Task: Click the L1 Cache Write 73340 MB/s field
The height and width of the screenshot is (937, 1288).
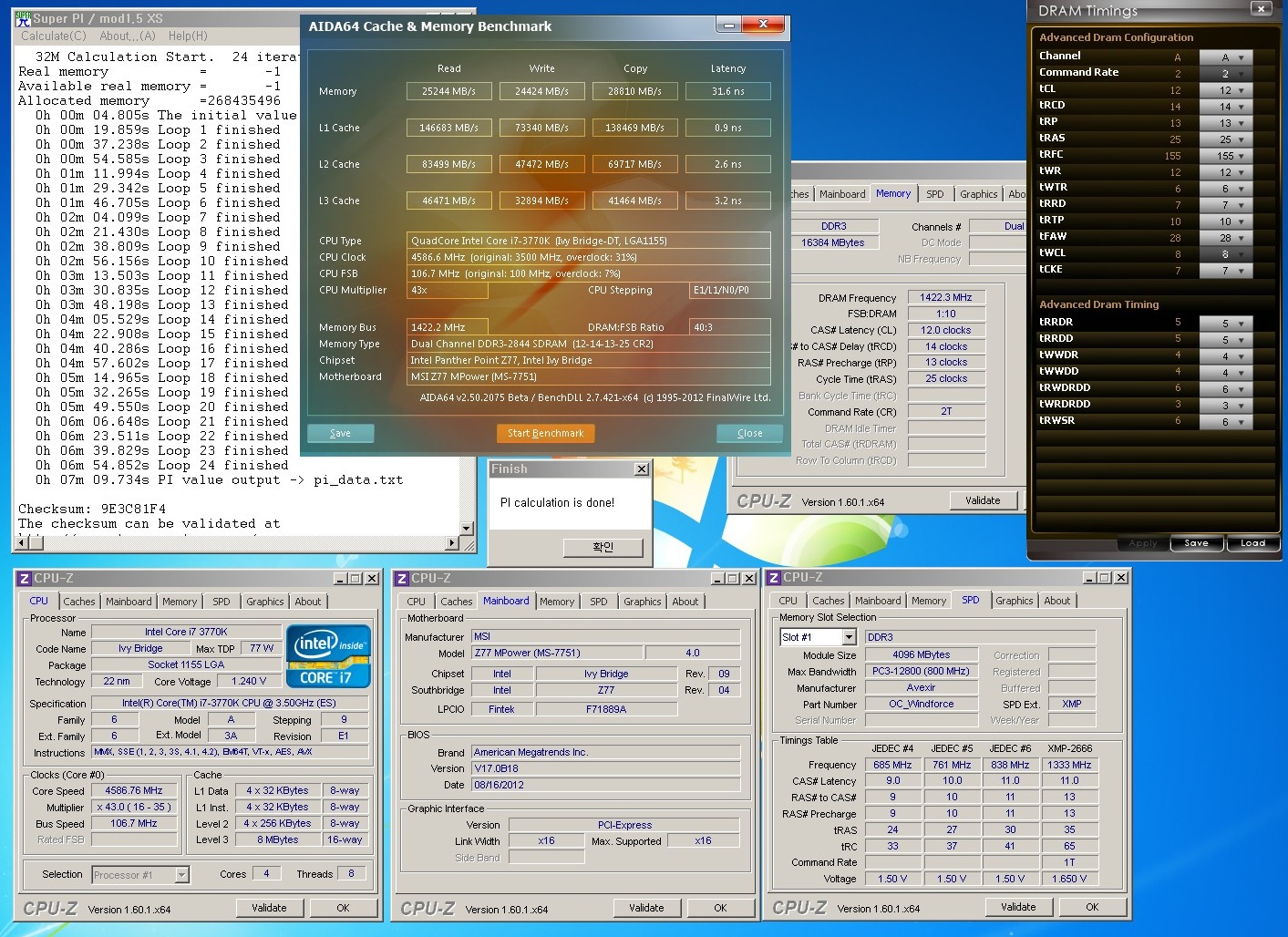Action: tap(541, 128)
